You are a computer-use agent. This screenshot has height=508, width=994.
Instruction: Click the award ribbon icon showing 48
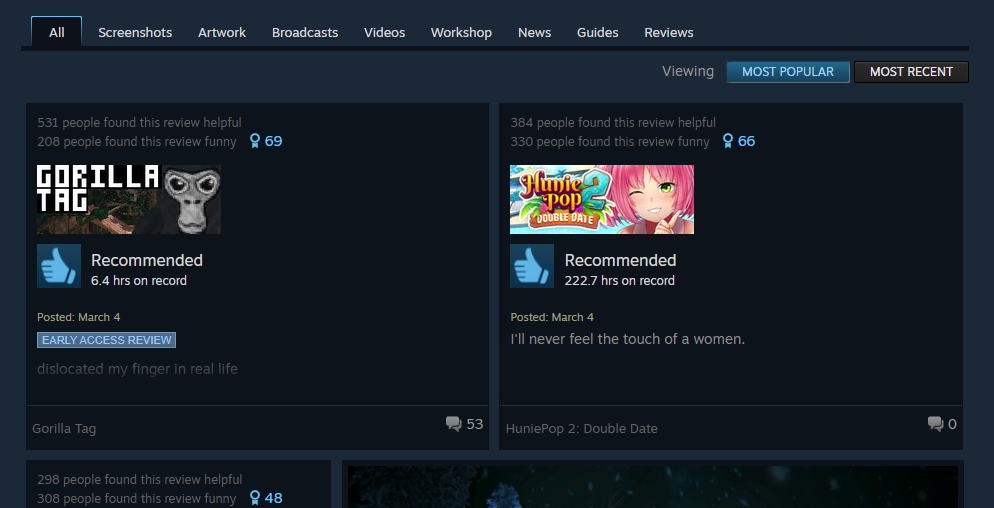pos(255,498)
